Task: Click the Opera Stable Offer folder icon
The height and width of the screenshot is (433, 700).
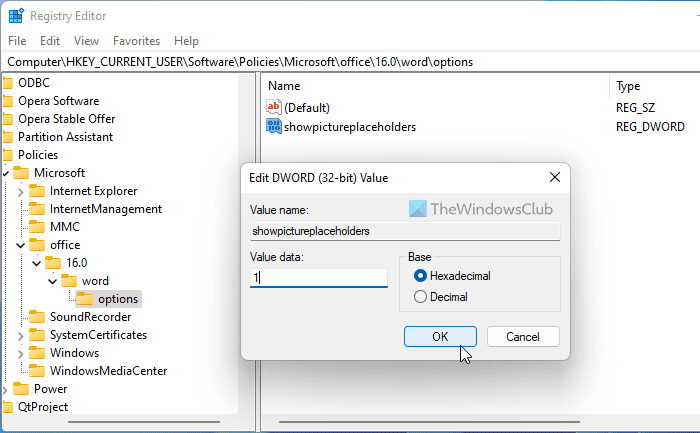Action: click(x=8, y=119)
